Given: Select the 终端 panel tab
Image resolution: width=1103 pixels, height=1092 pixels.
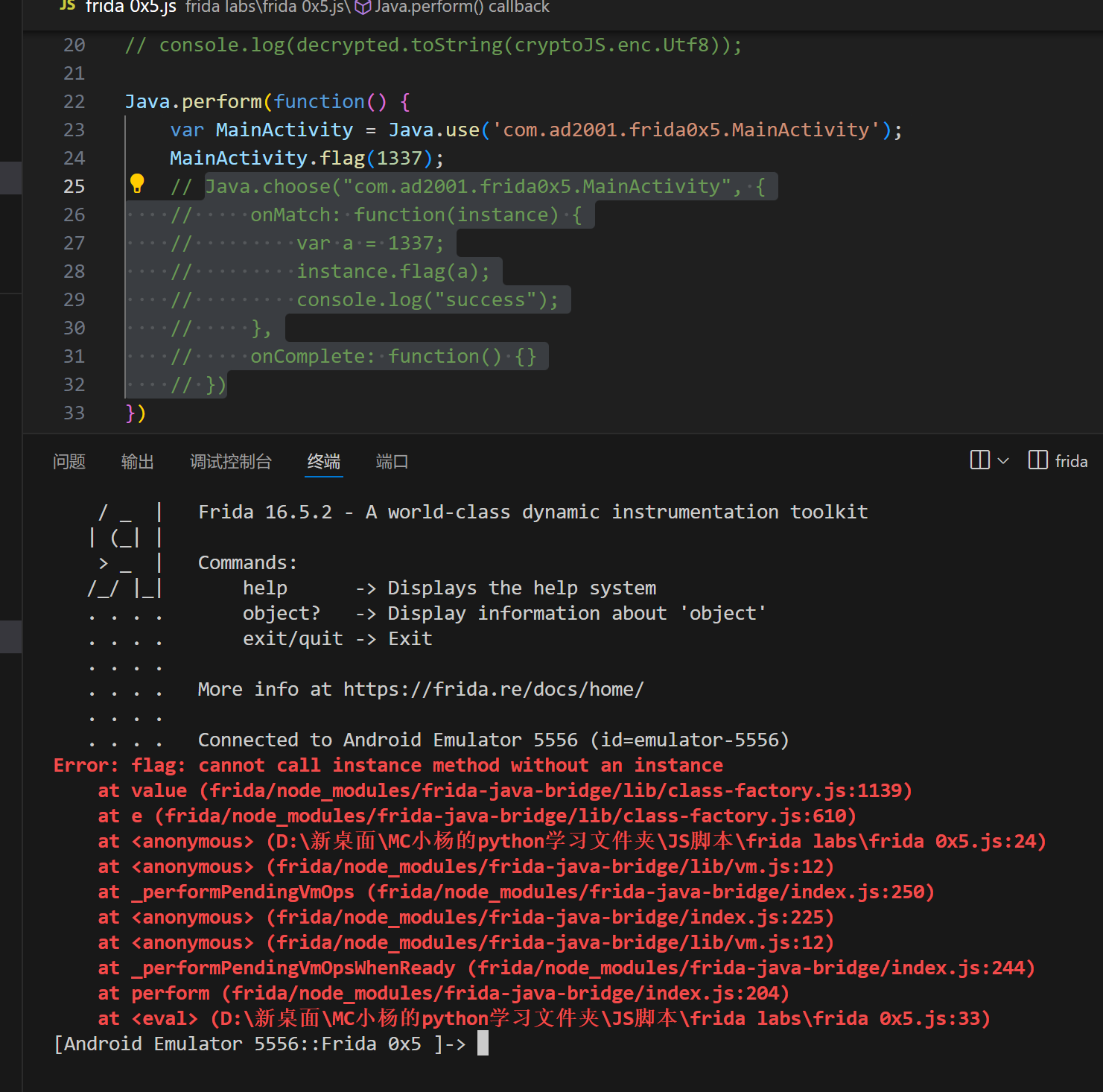Looking at the screenshot, I should coord(324,462).
